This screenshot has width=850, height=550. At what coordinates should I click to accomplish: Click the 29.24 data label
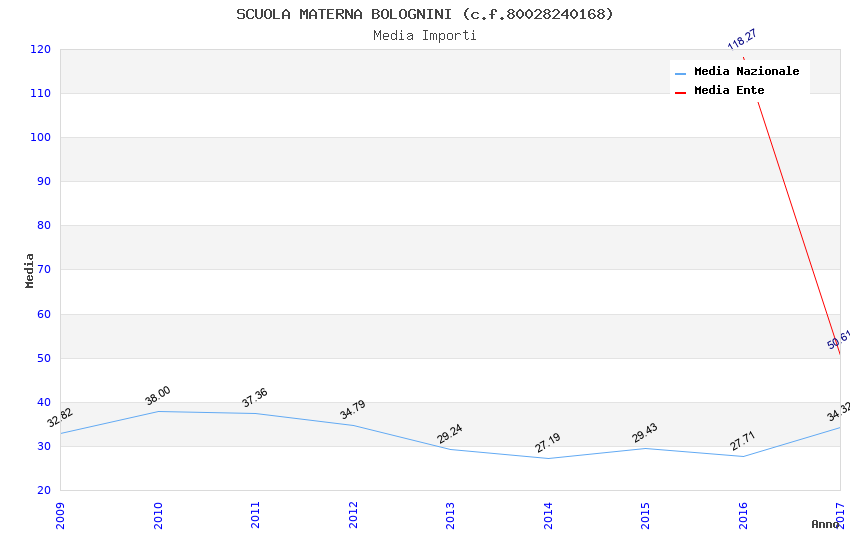tap(450, 433)
